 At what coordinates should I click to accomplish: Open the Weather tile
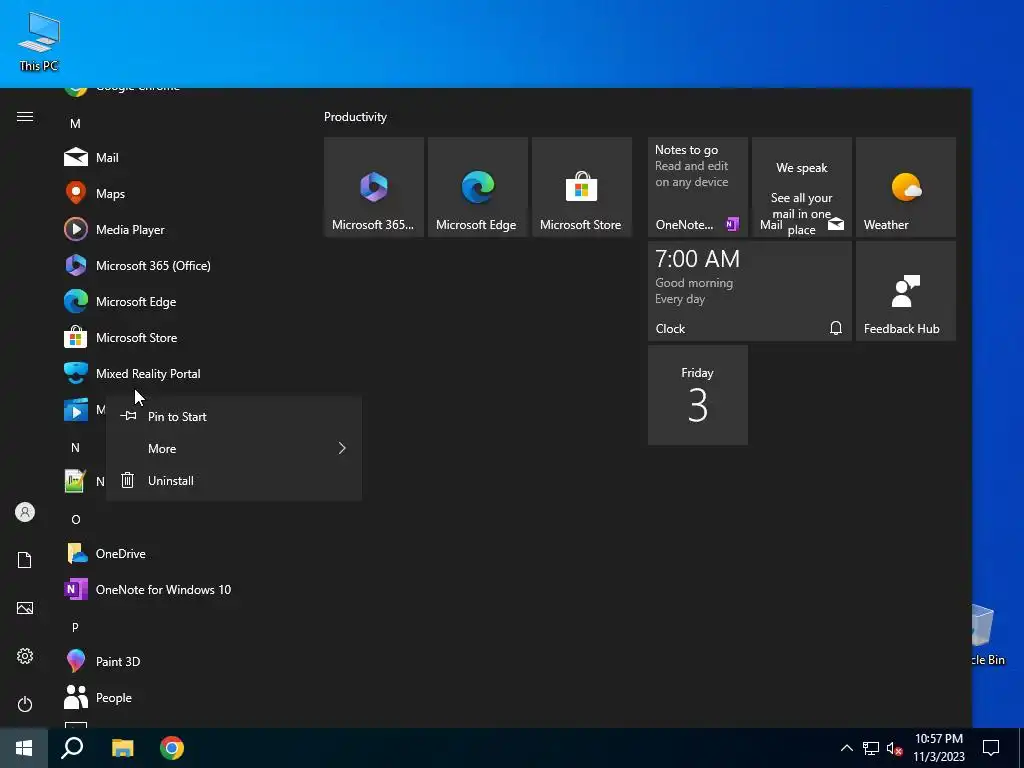tap(905, 187)
